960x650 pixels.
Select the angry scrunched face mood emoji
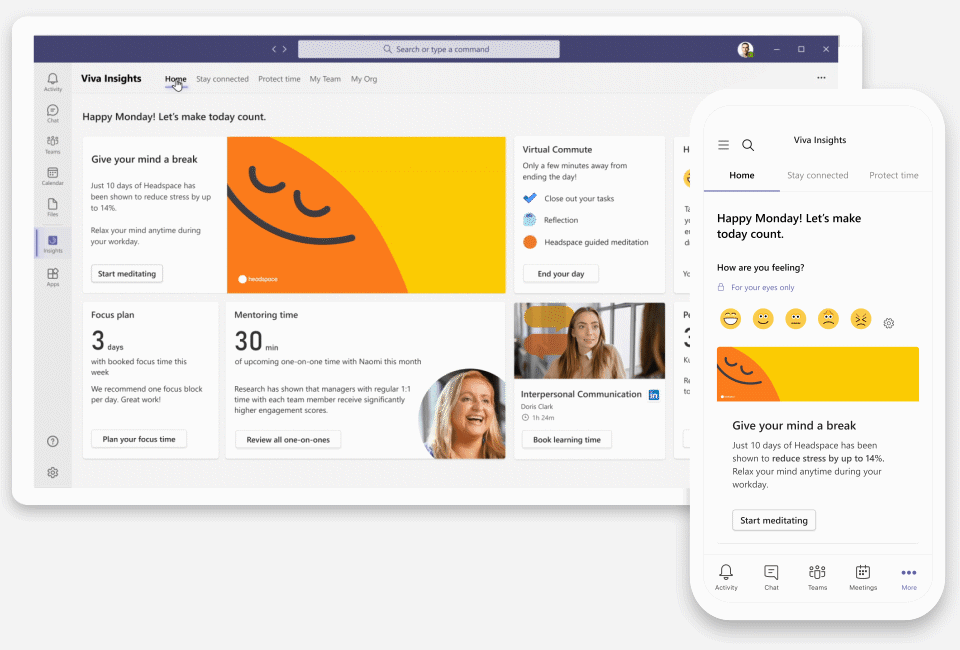click(x=861, y=318)
